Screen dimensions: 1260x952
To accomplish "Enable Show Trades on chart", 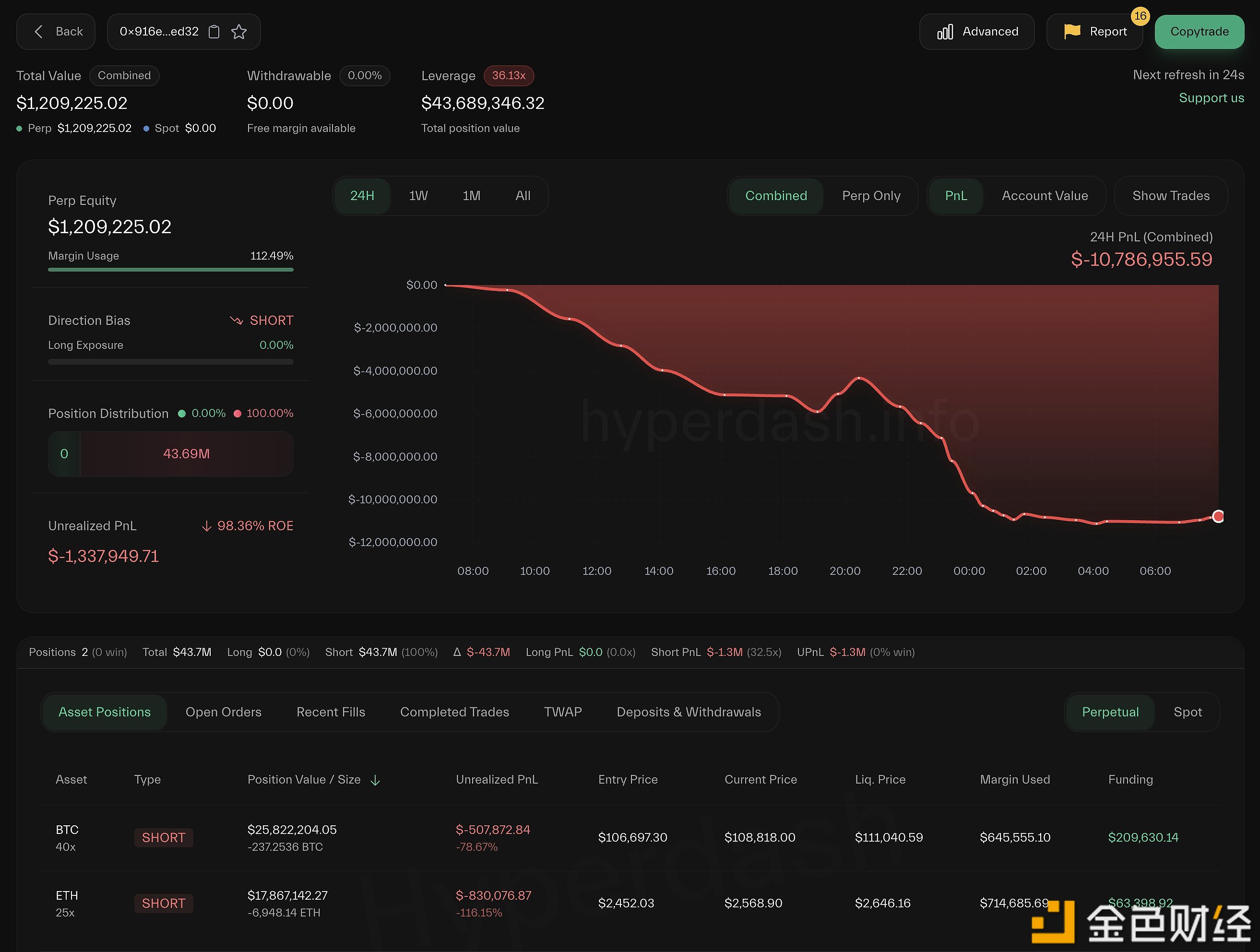I will [1171, 196].
